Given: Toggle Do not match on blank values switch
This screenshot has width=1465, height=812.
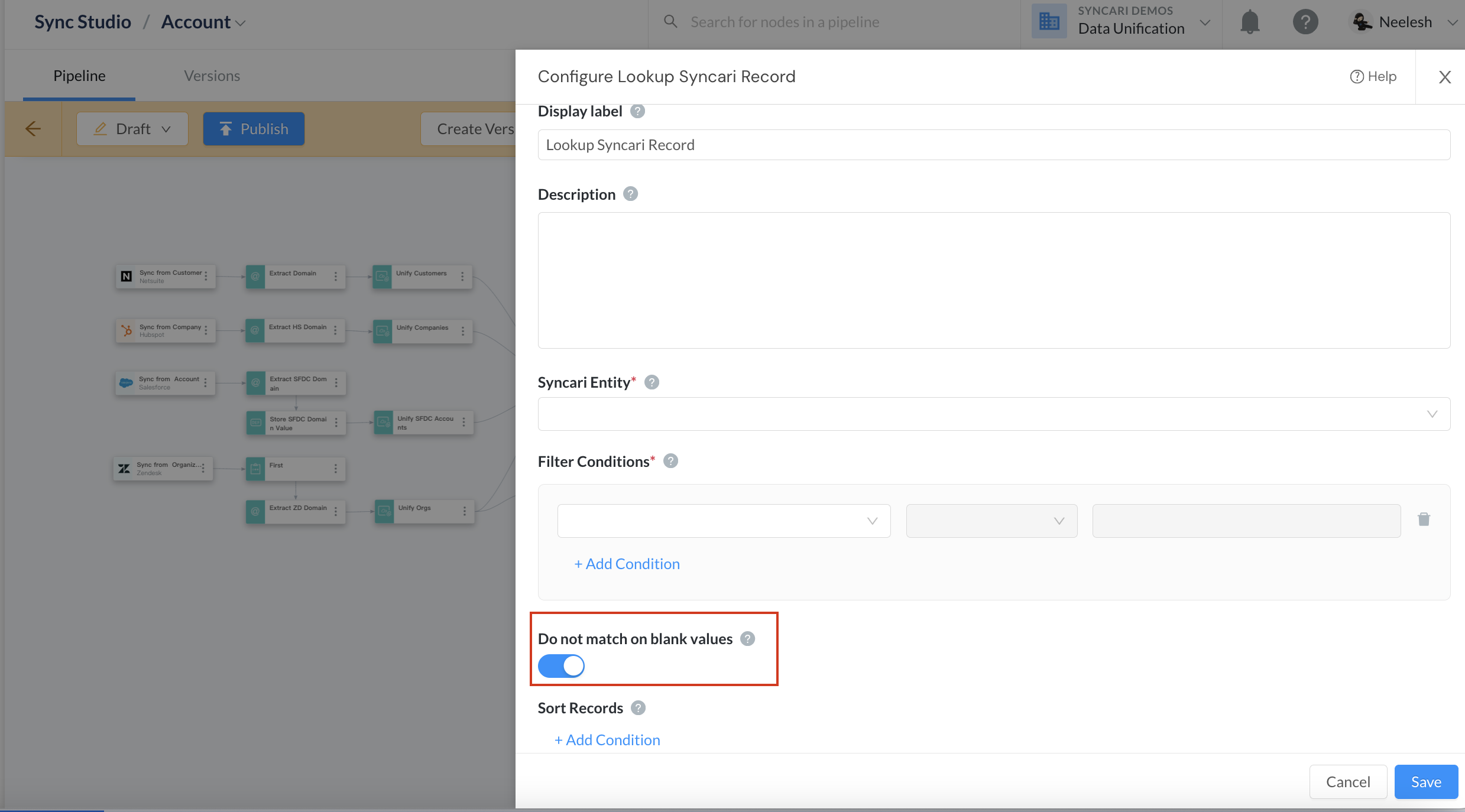Looking at the screenshot, I should coord(561,666).
